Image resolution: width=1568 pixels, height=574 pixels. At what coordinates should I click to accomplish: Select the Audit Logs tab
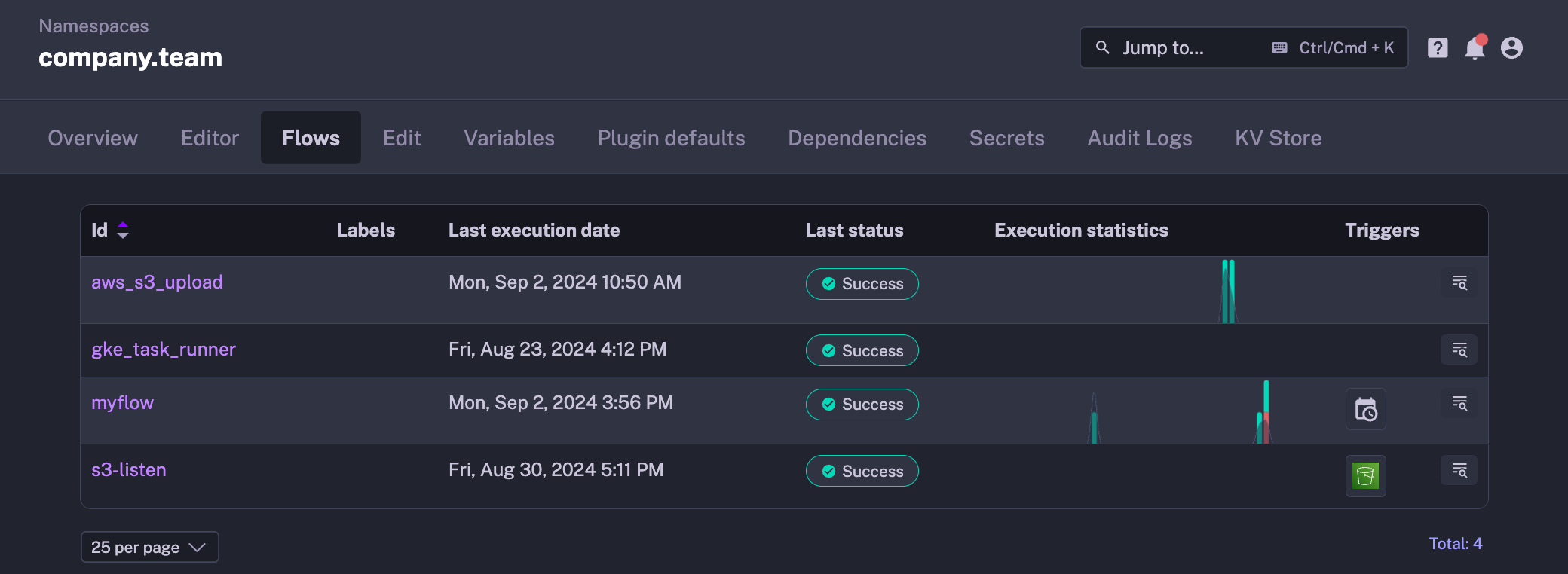click(x=1139, y=138)
